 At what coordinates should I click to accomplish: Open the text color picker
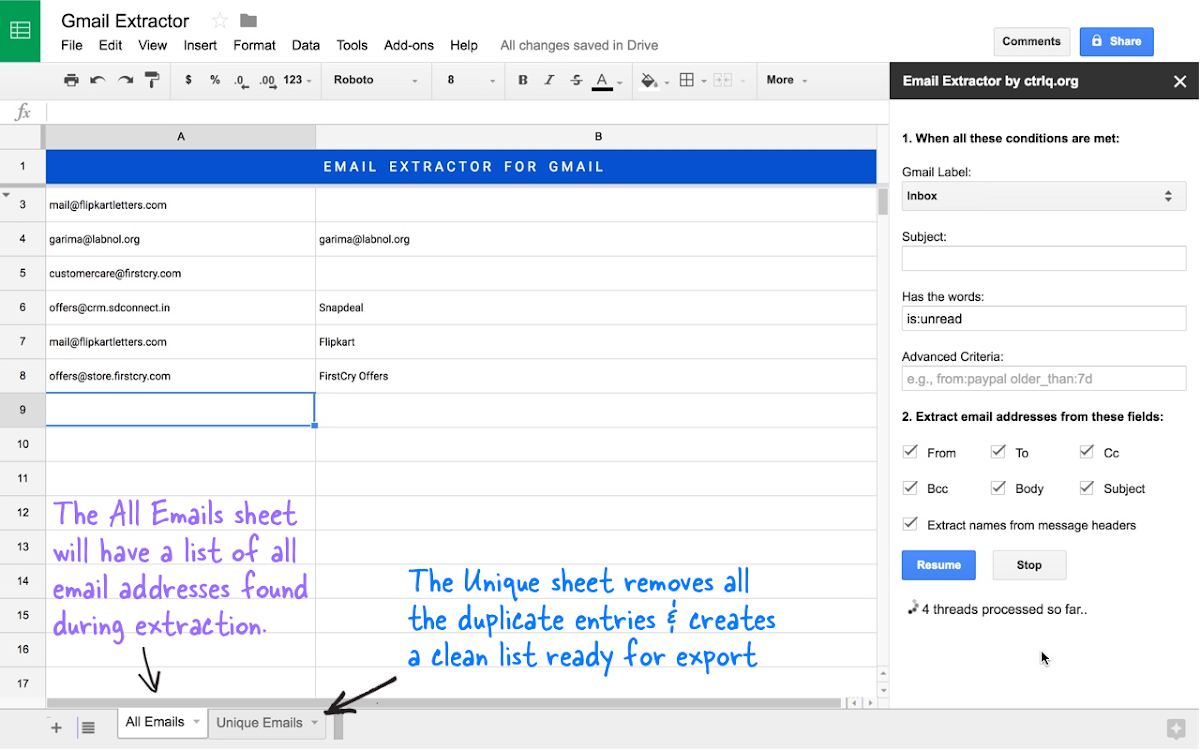(x=602, y=80)
